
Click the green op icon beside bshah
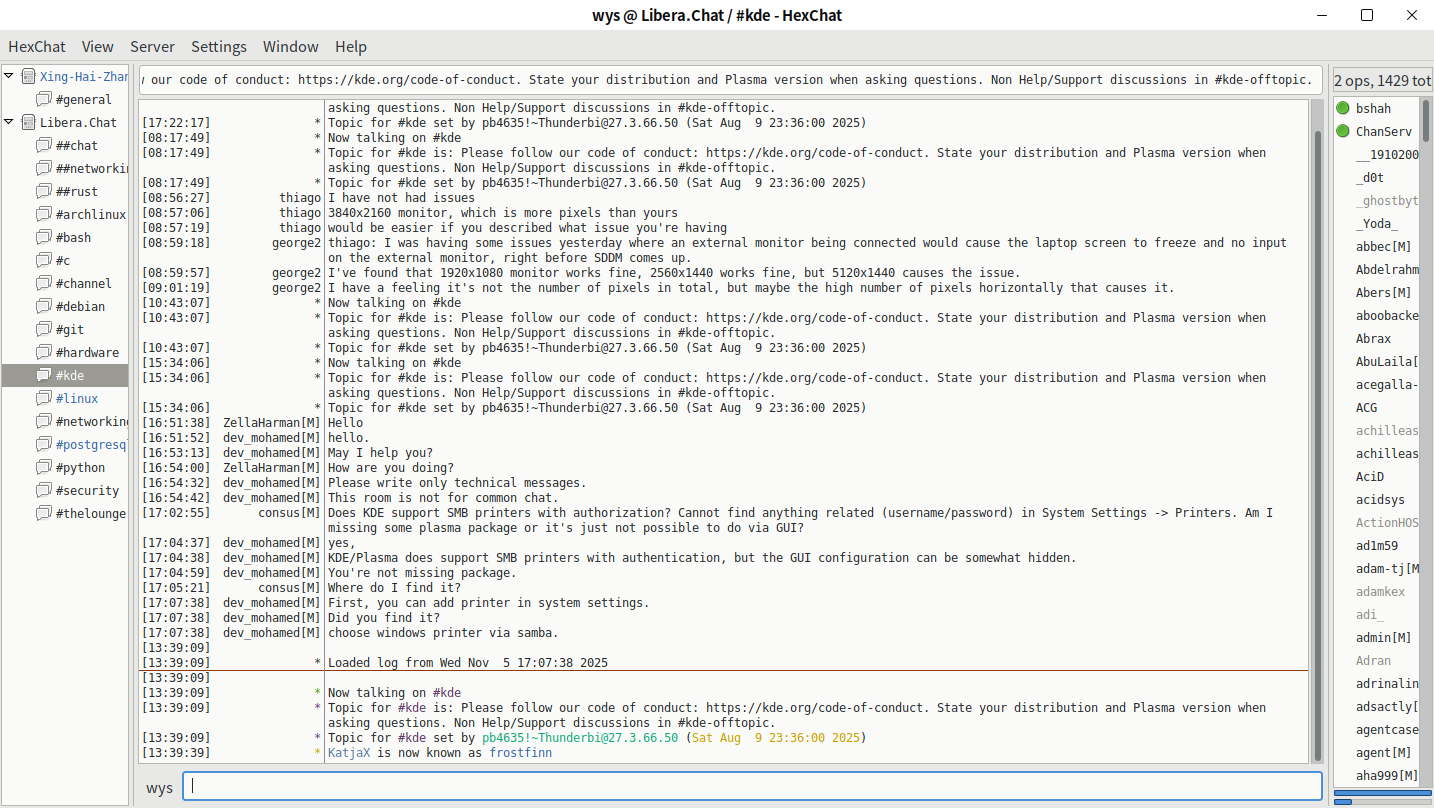(1343, 108)
